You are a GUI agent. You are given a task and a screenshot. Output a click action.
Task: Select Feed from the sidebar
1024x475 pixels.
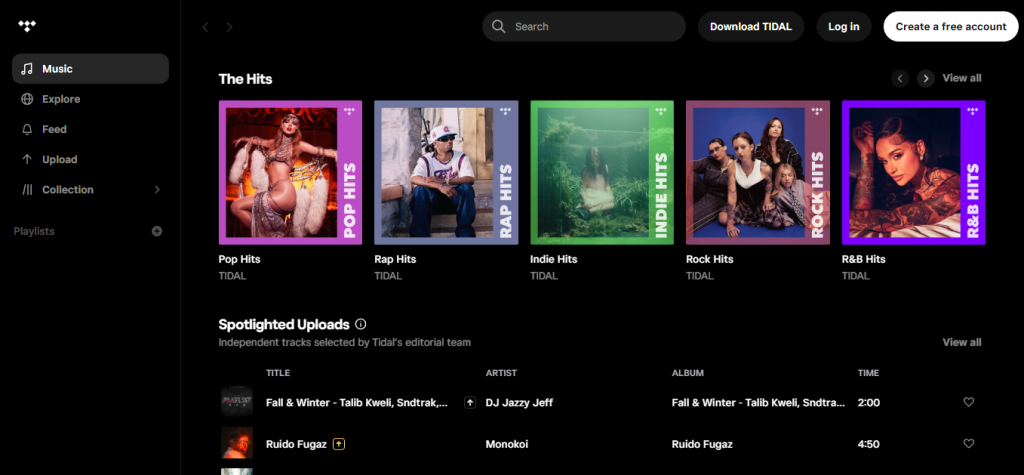point(54,129)
